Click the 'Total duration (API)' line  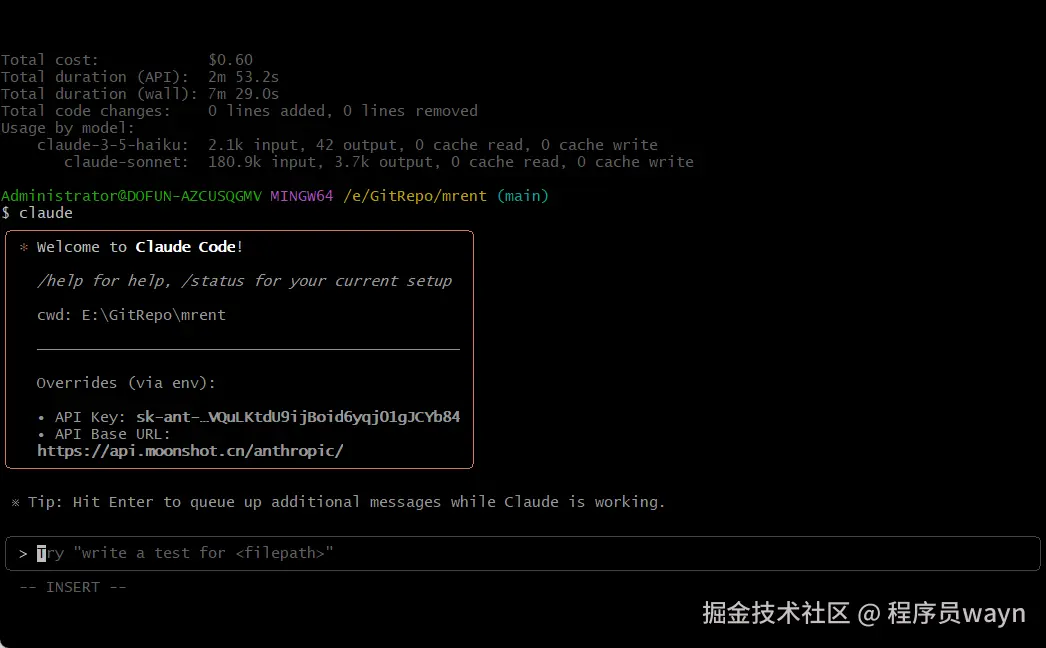pos(140,77)
